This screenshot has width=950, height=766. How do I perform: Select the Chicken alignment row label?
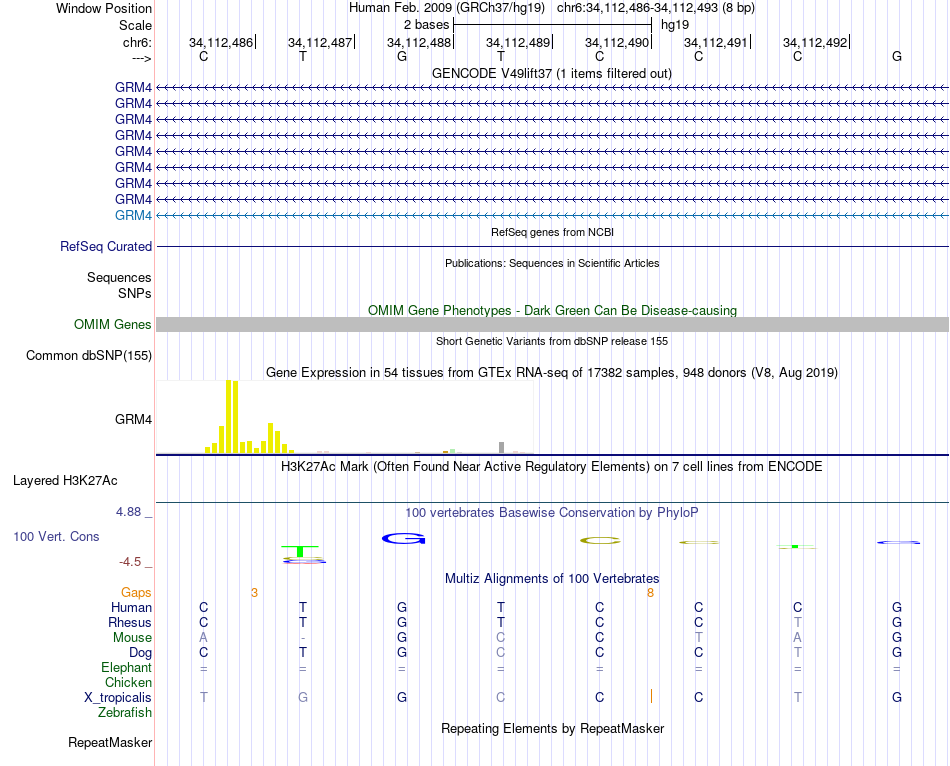(x=128, y=682)
